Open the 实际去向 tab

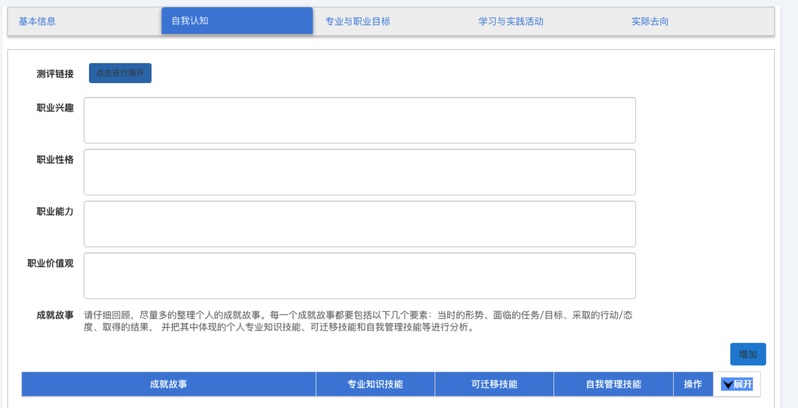(x=650, y=21)
